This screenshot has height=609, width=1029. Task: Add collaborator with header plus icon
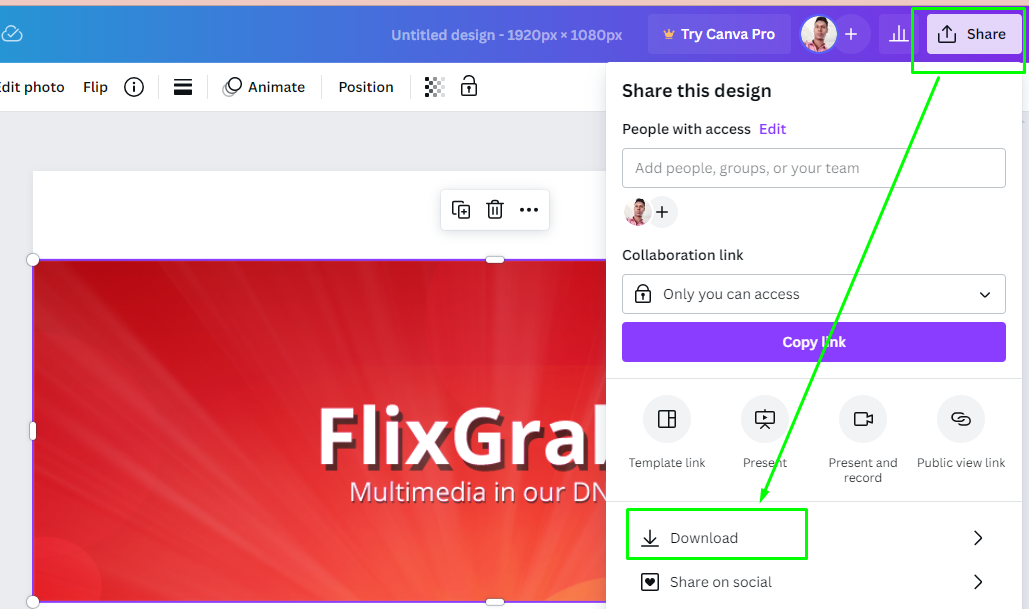point(851,34)
